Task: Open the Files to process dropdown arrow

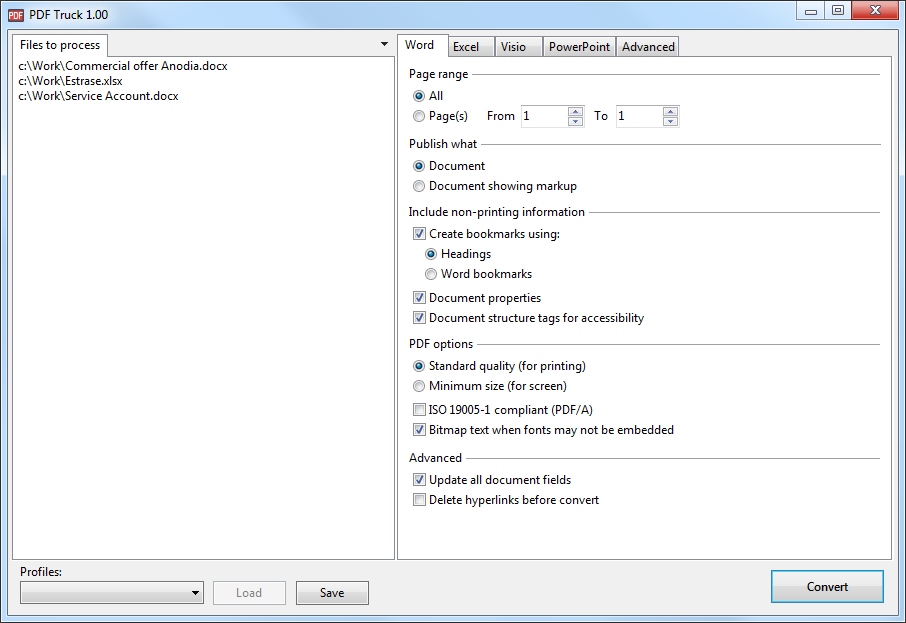Action: tap(384, 44)
